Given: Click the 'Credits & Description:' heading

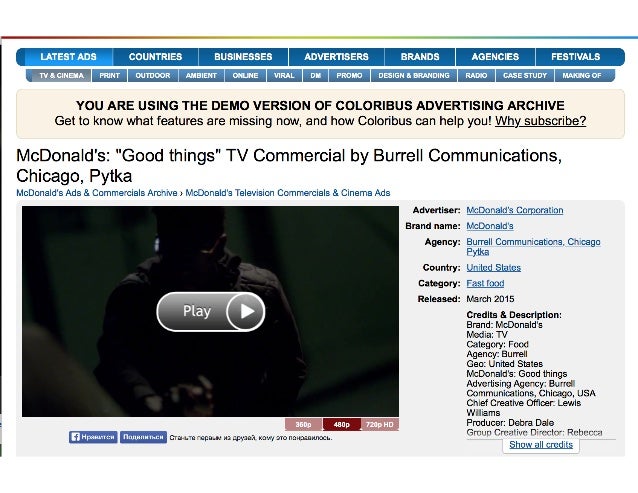Looking at the screenshot, I should click(x=514, y=315).
